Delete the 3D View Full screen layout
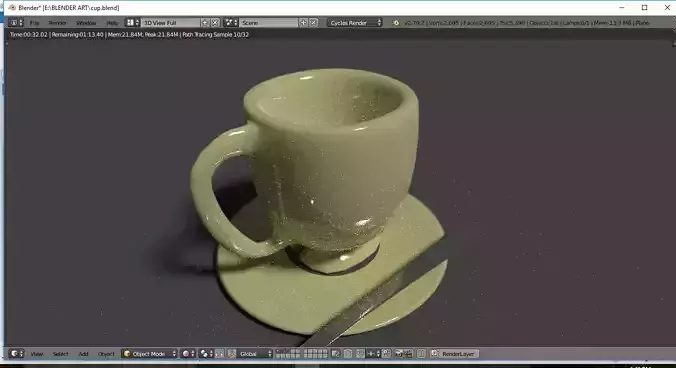Screen dimensions: 676x368 click(215, 23)
